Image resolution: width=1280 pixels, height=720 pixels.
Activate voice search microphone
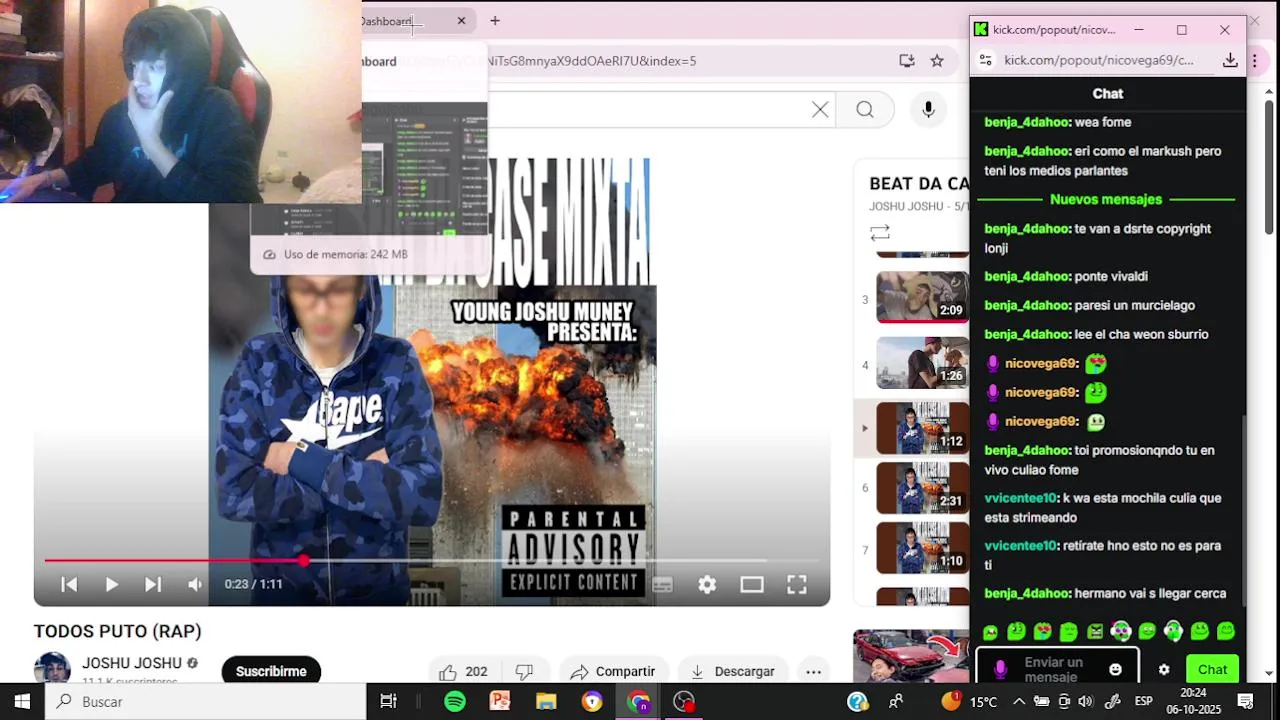point(928,110)
